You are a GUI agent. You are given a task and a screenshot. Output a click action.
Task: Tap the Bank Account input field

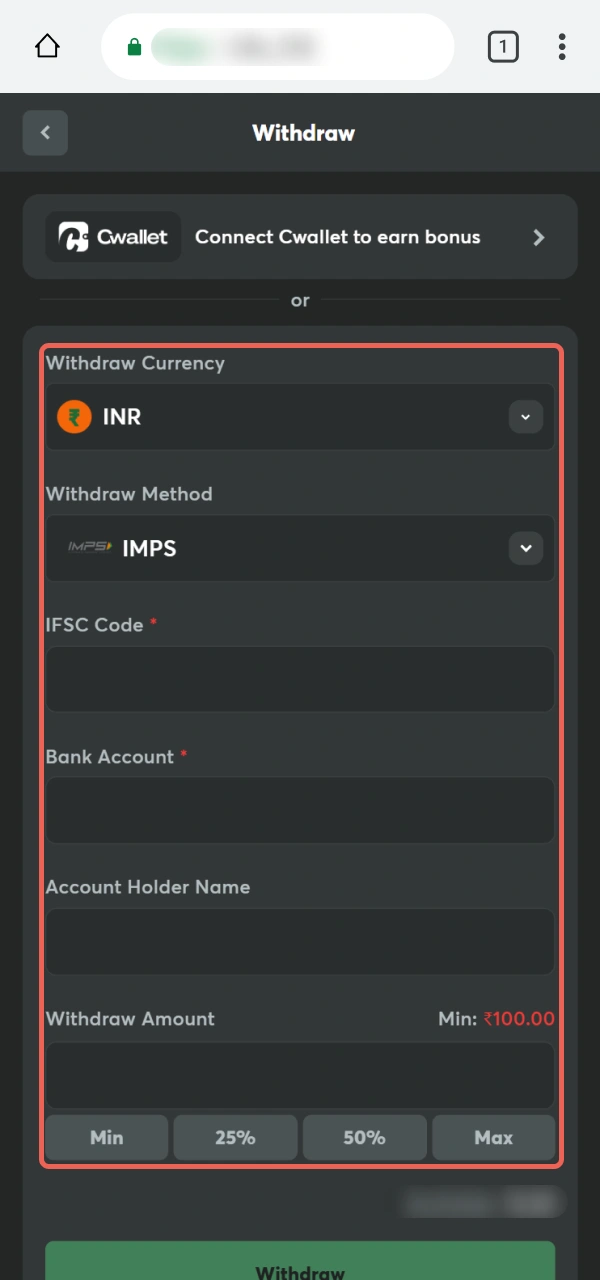(300, 810)
